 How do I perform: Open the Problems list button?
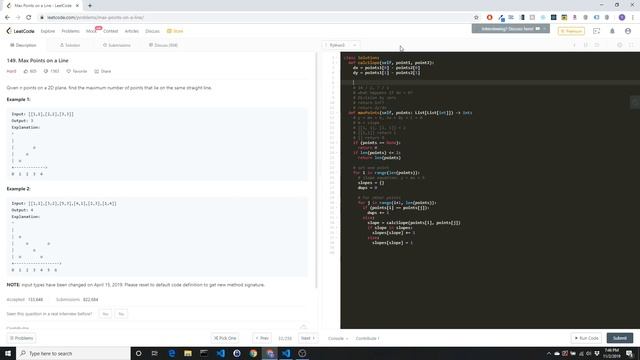pyautogui.click(x=22, y=338)
